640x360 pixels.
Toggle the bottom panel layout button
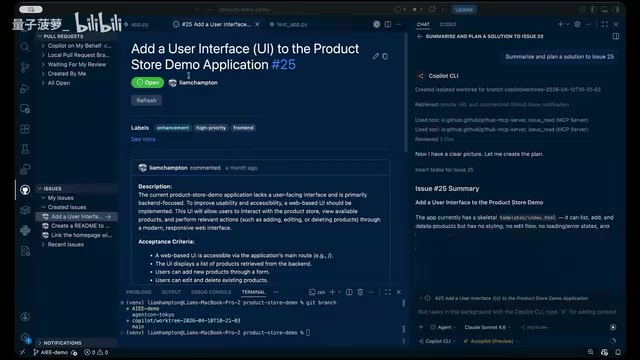click(x=605, y=9)
